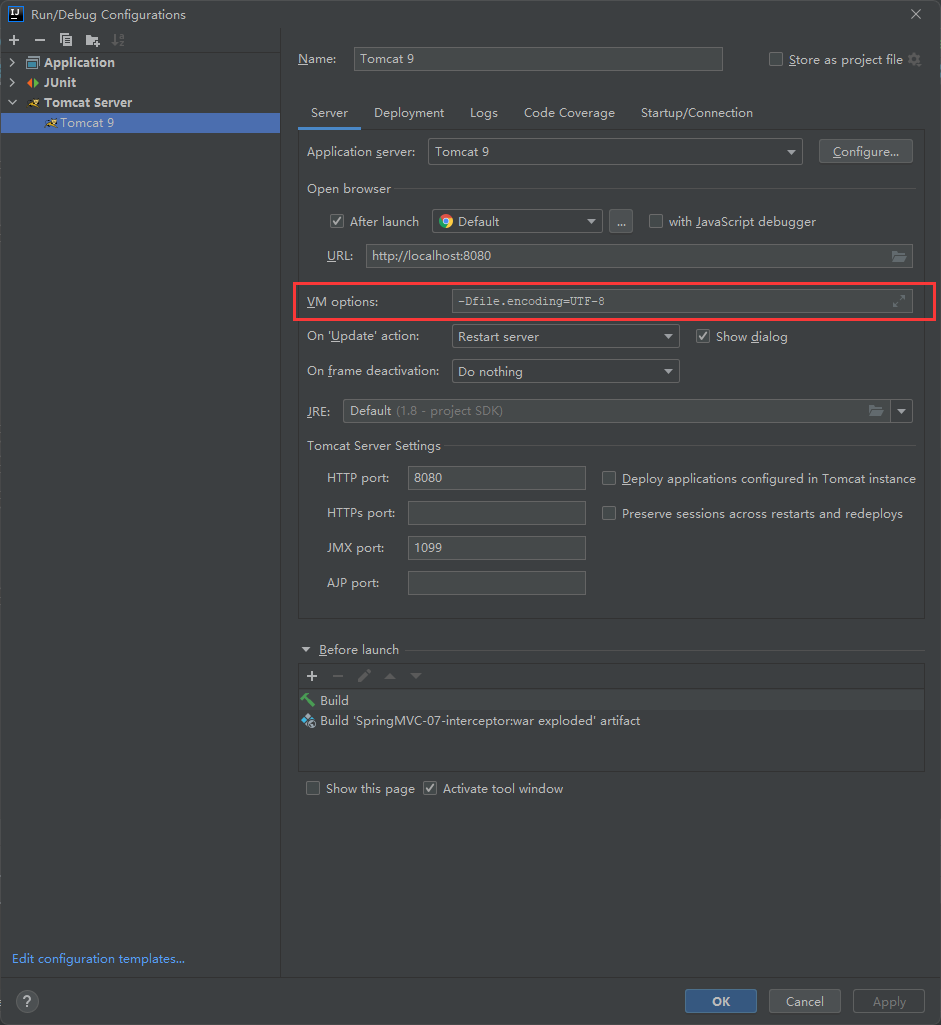This screenshot has height=1025, width=941.
Task: Collapse the Tomcat Server tree node
Action: click(12, 103)
